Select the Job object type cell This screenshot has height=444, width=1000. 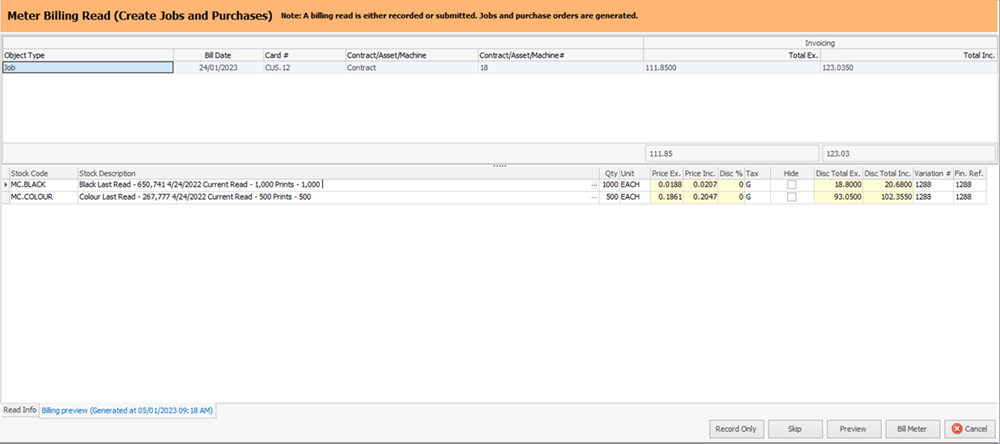coord(88,68)
